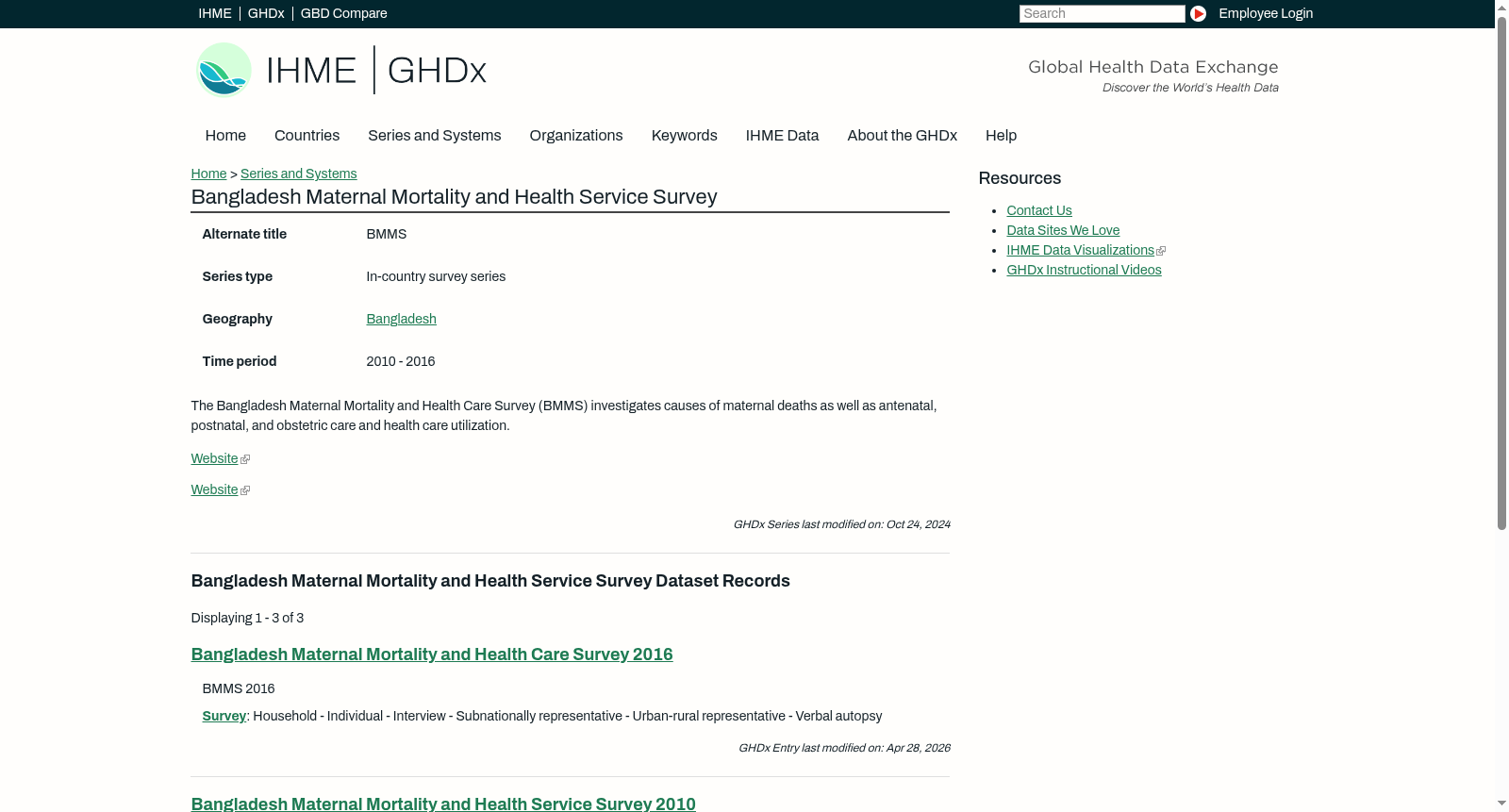This screenshot has width=1509, height=812.
Task: Open Bangladesh Maternal Mortality Health Care Survey 2016
Action: point(432,655)
